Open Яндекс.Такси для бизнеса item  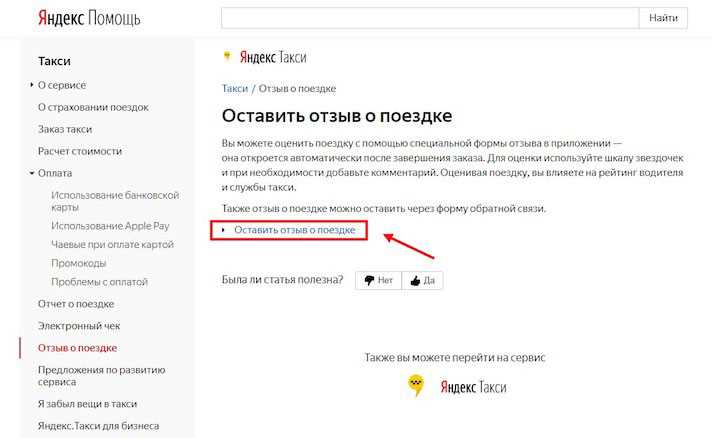(99, 426)
